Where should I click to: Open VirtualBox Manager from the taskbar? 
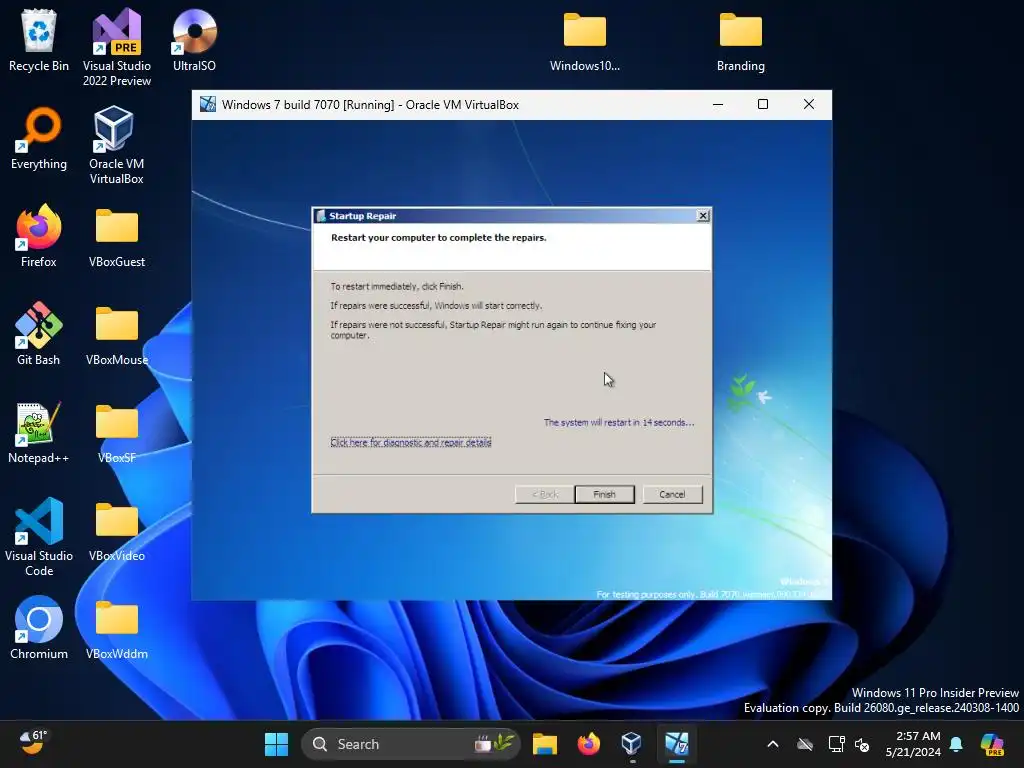tap(632, 744)
